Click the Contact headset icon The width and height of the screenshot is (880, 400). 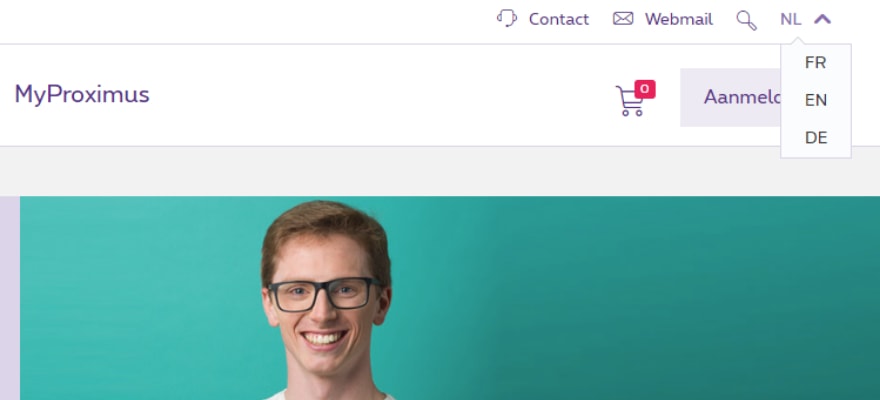(x=507, y=19)
